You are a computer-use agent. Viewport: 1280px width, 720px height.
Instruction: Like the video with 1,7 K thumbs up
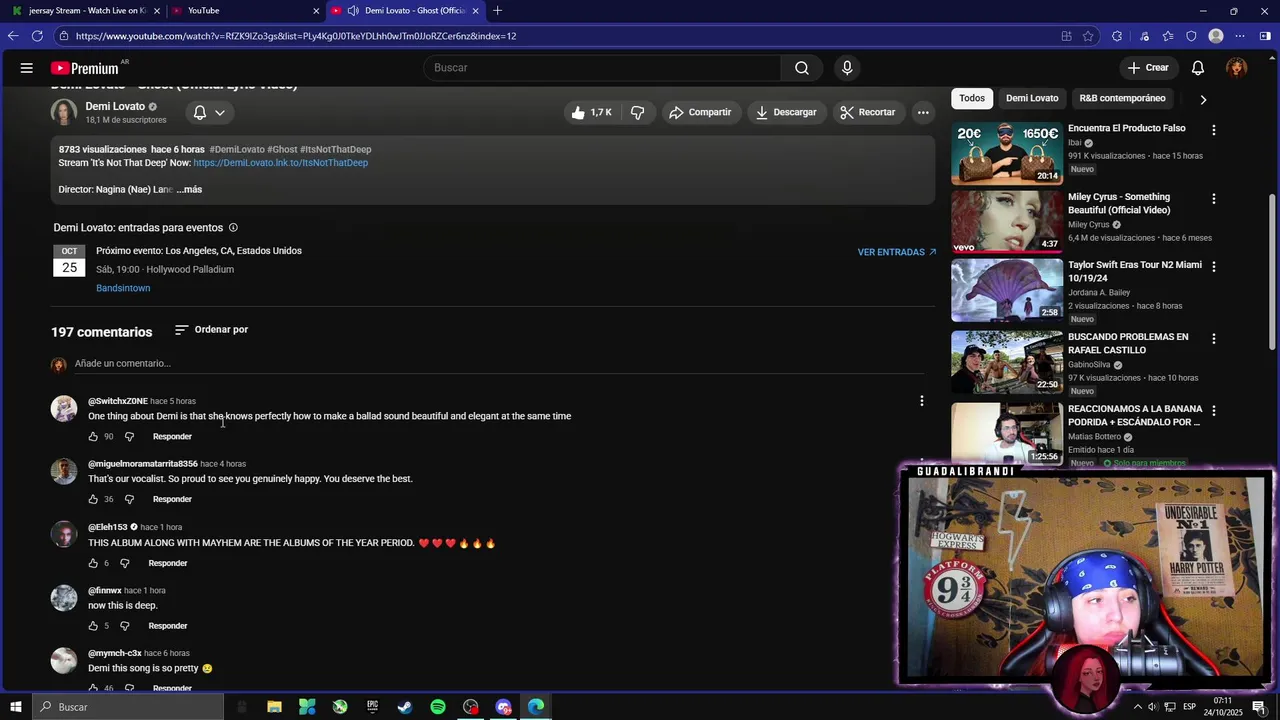pyautogui.click(x=592, y=112)
